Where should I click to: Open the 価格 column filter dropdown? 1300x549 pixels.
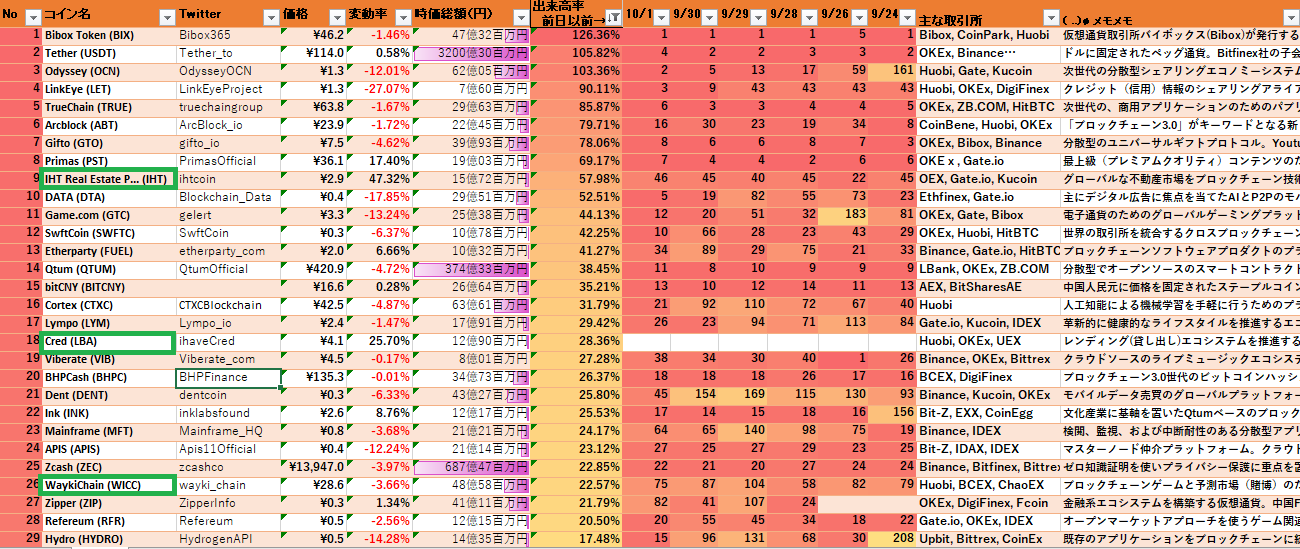[336, 17]
